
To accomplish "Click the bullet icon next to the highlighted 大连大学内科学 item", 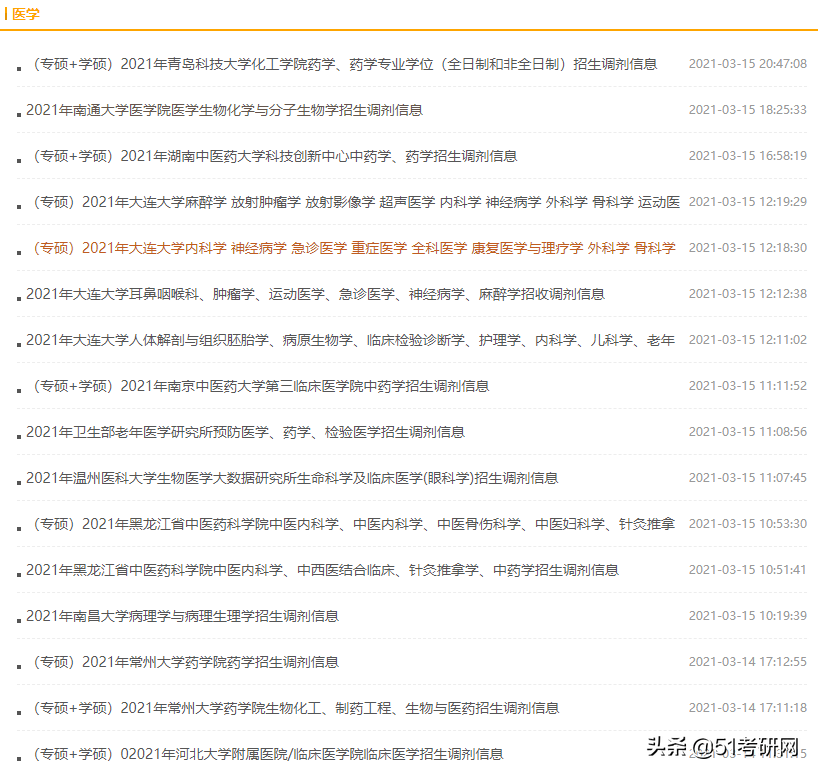I will (x=18, y=251).
